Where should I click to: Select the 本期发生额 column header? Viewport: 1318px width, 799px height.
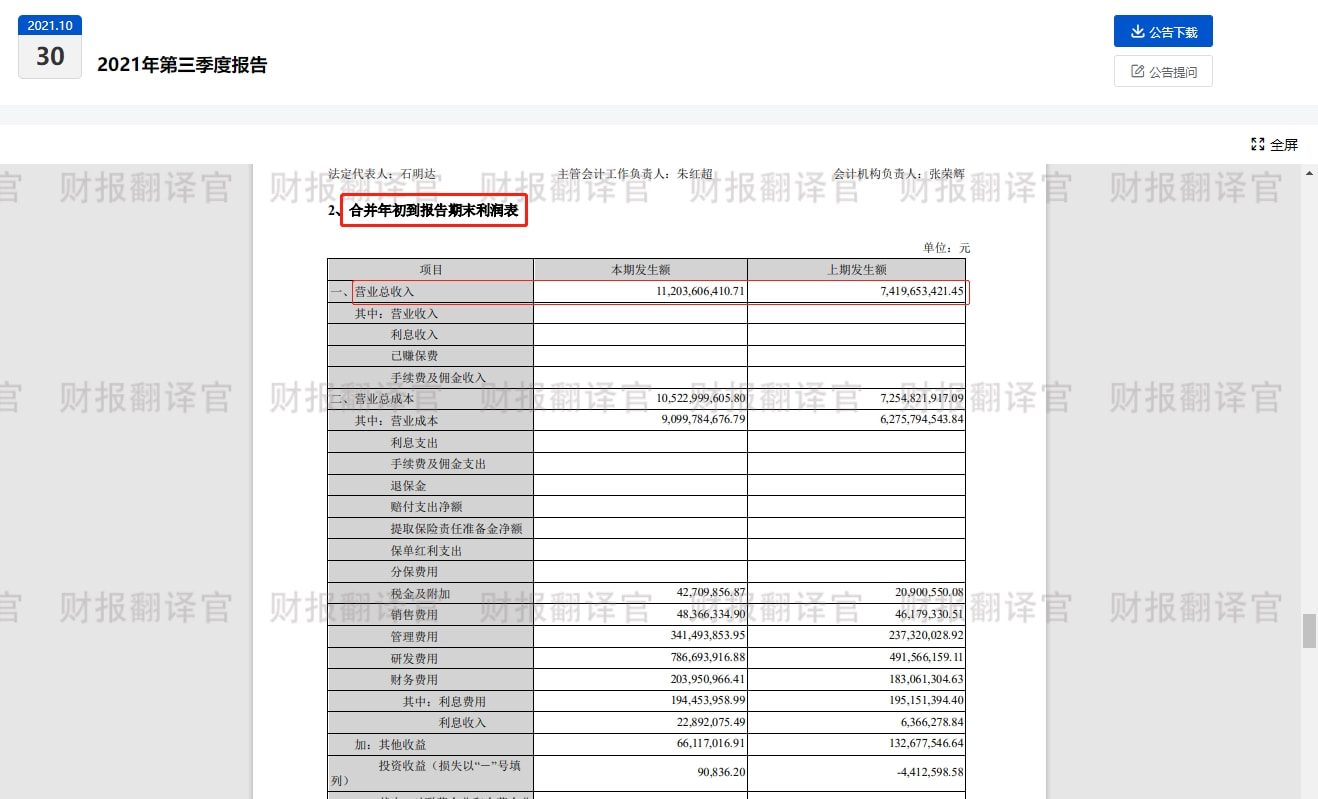(640, 269)
